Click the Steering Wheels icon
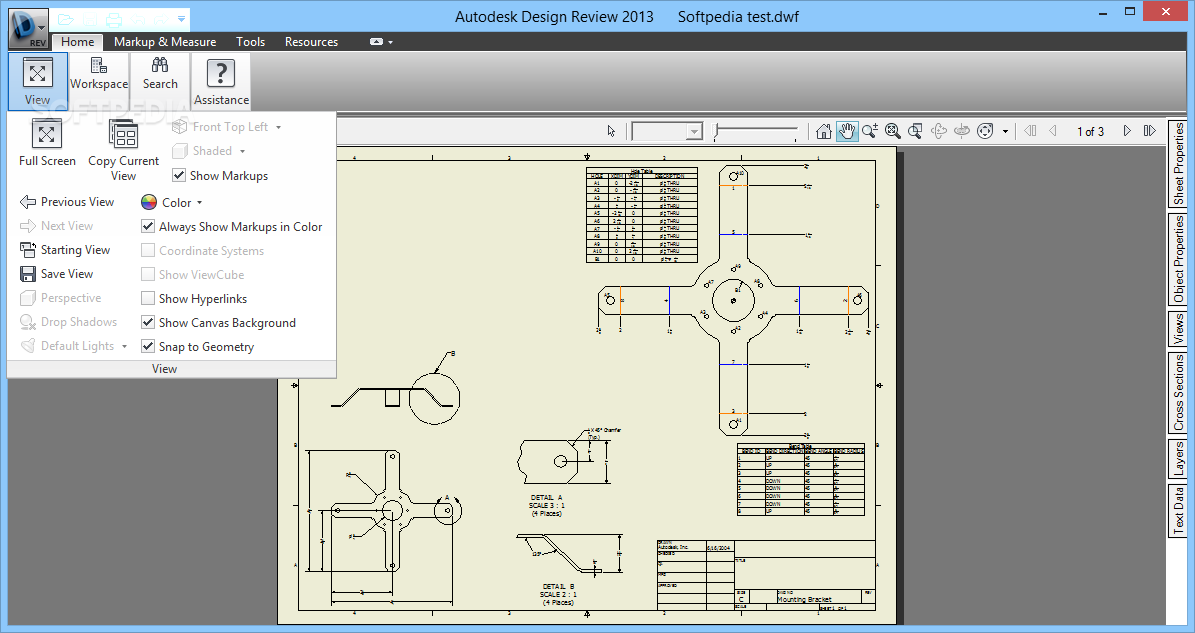The image size is (1195, 633). pyautogui.click(x=985, y=131)
